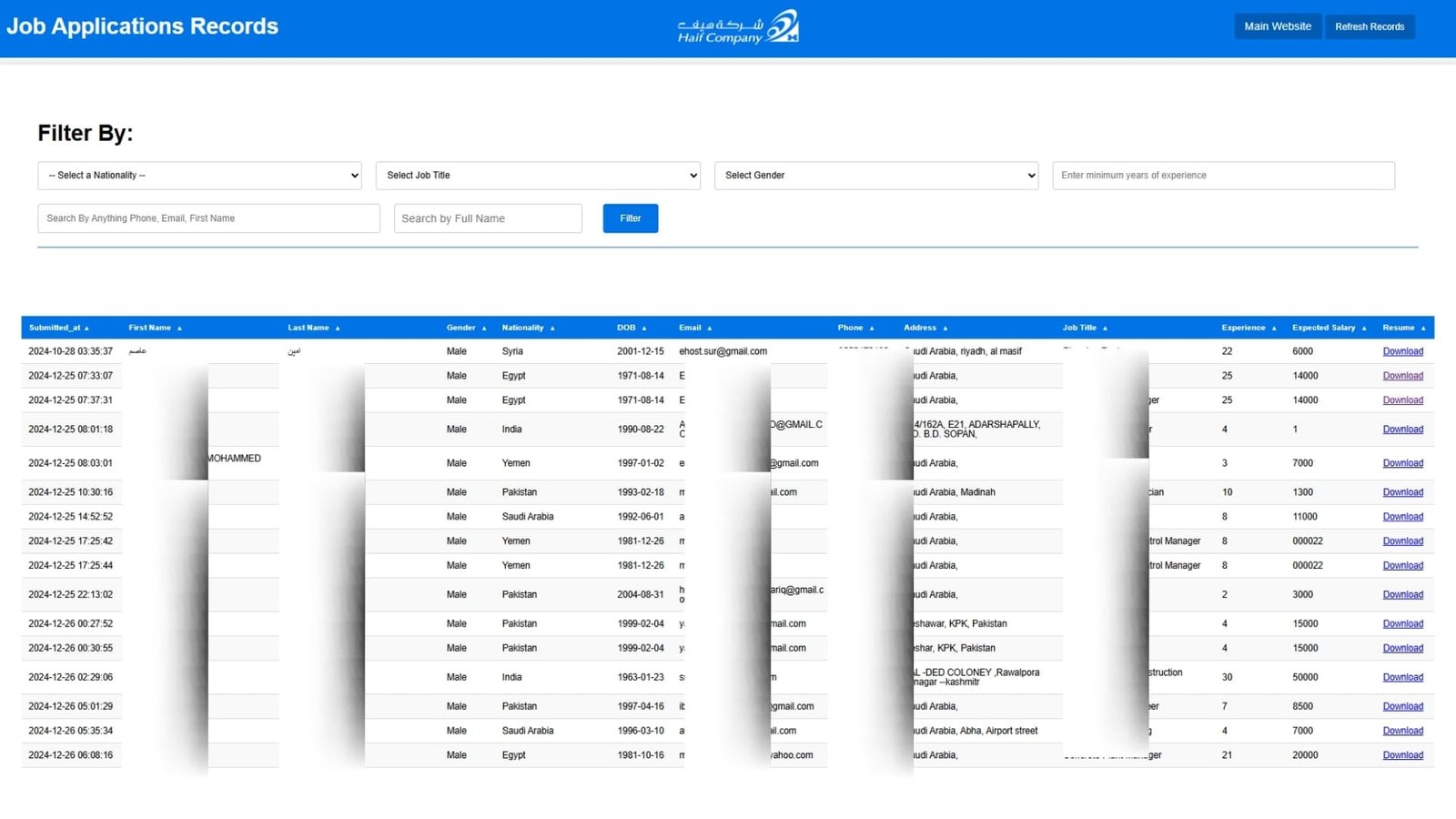Open the Select a Nationality dropdown
Viewport: 1456px width, 819px height.
(199, 176)
